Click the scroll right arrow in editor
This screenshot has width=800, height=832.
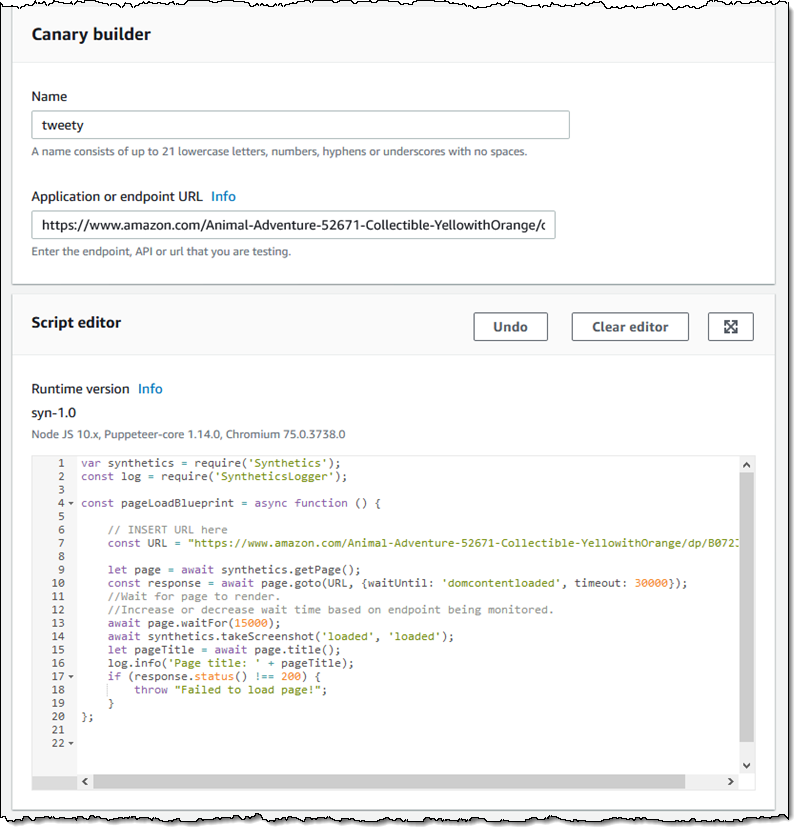tap(730, 781)
